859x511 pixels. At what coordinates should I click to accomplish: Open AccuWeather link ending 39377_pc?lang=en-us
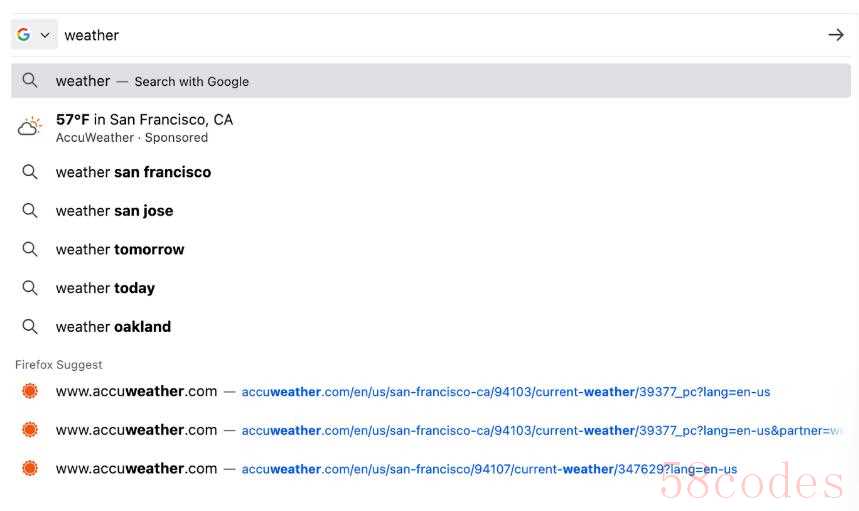505,392
